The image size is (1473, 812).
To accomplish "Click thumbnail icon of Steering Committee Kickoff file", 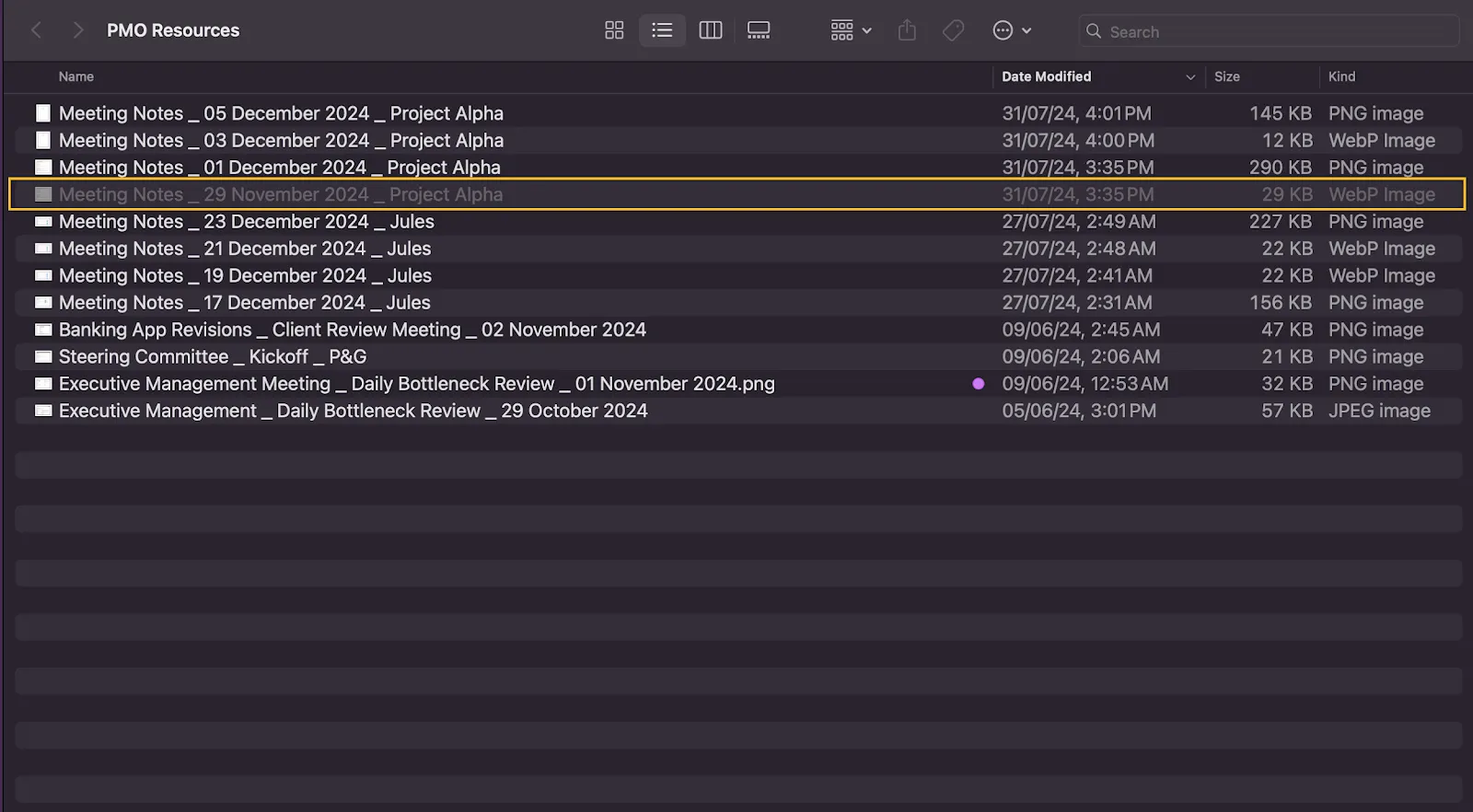I will [42, 356].
